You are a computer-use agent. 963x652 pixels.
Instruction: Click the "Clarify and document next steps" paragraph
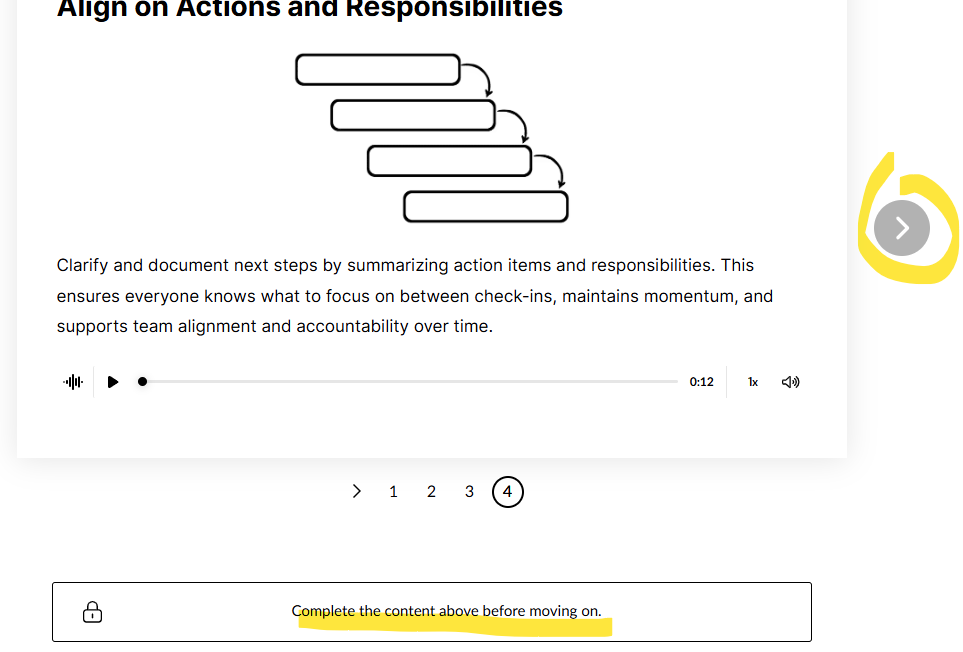click(x=414, y=296)
